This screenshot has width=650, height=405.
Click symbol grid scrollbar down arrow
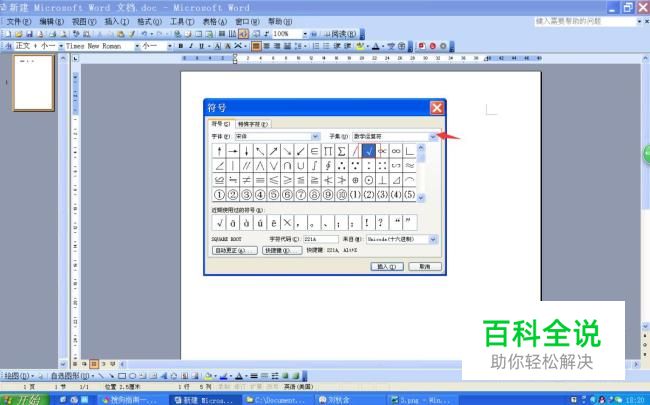(421, 198)
